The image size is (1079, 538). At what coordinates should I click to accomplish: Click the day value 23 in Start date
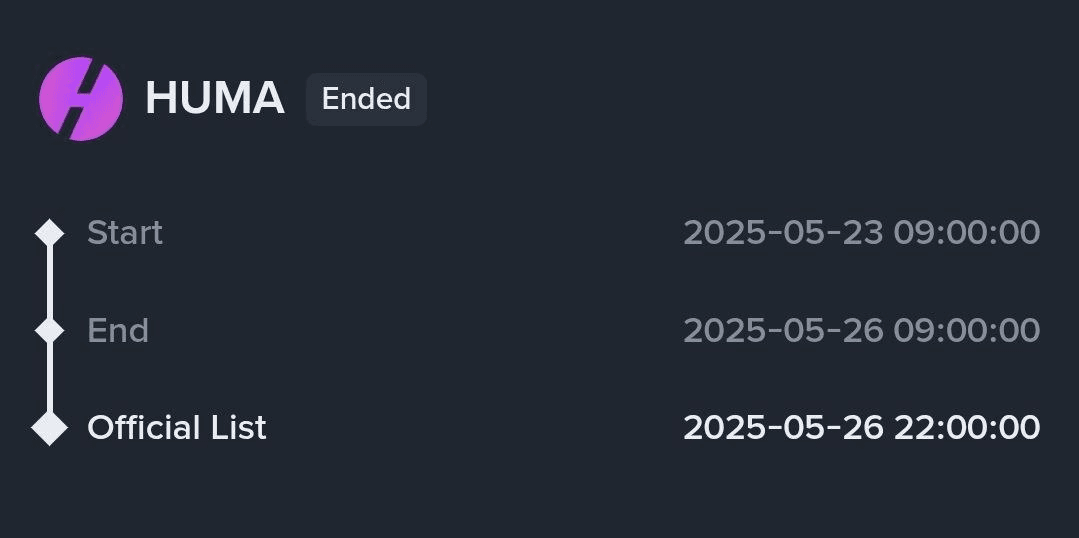[x=866, y=233]
